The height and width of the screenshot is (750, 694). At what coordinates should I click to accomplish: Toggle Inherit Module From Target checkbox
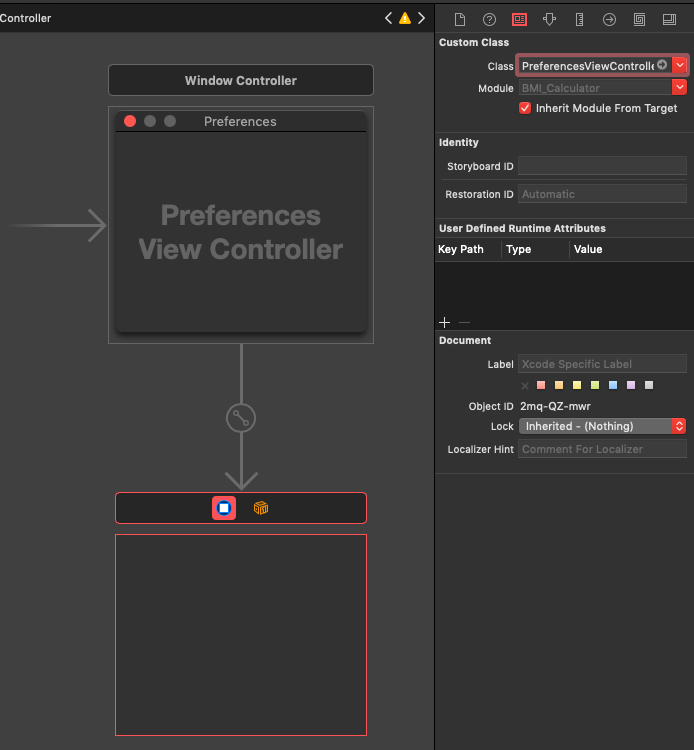(525, 108)
